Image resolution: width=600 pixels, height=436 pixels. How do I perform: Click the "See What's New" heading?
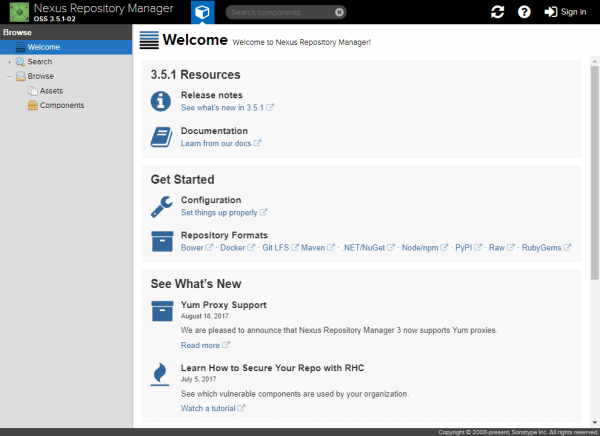coord(196,284)
